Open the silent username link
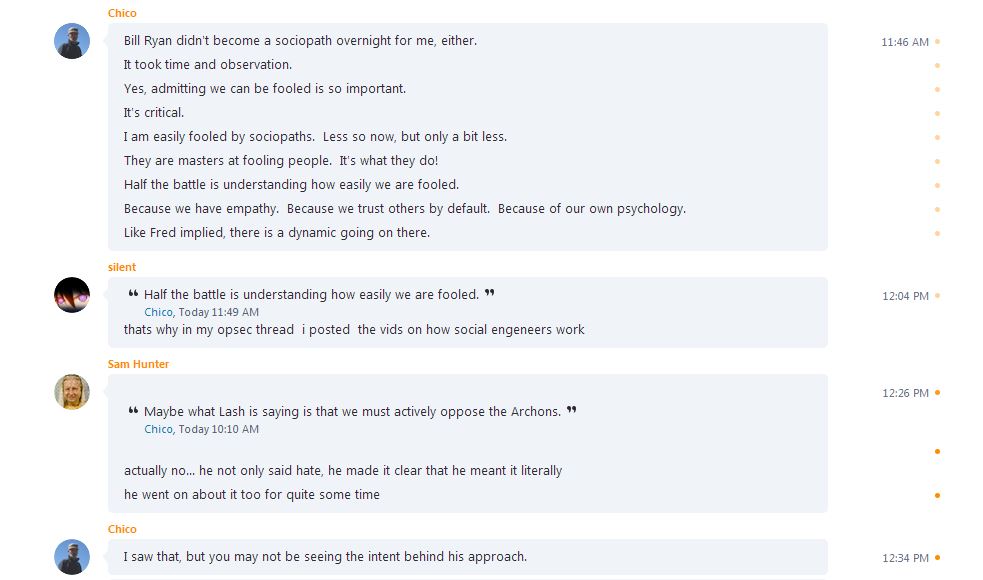983x580 pixels. [x=122, y=267]
